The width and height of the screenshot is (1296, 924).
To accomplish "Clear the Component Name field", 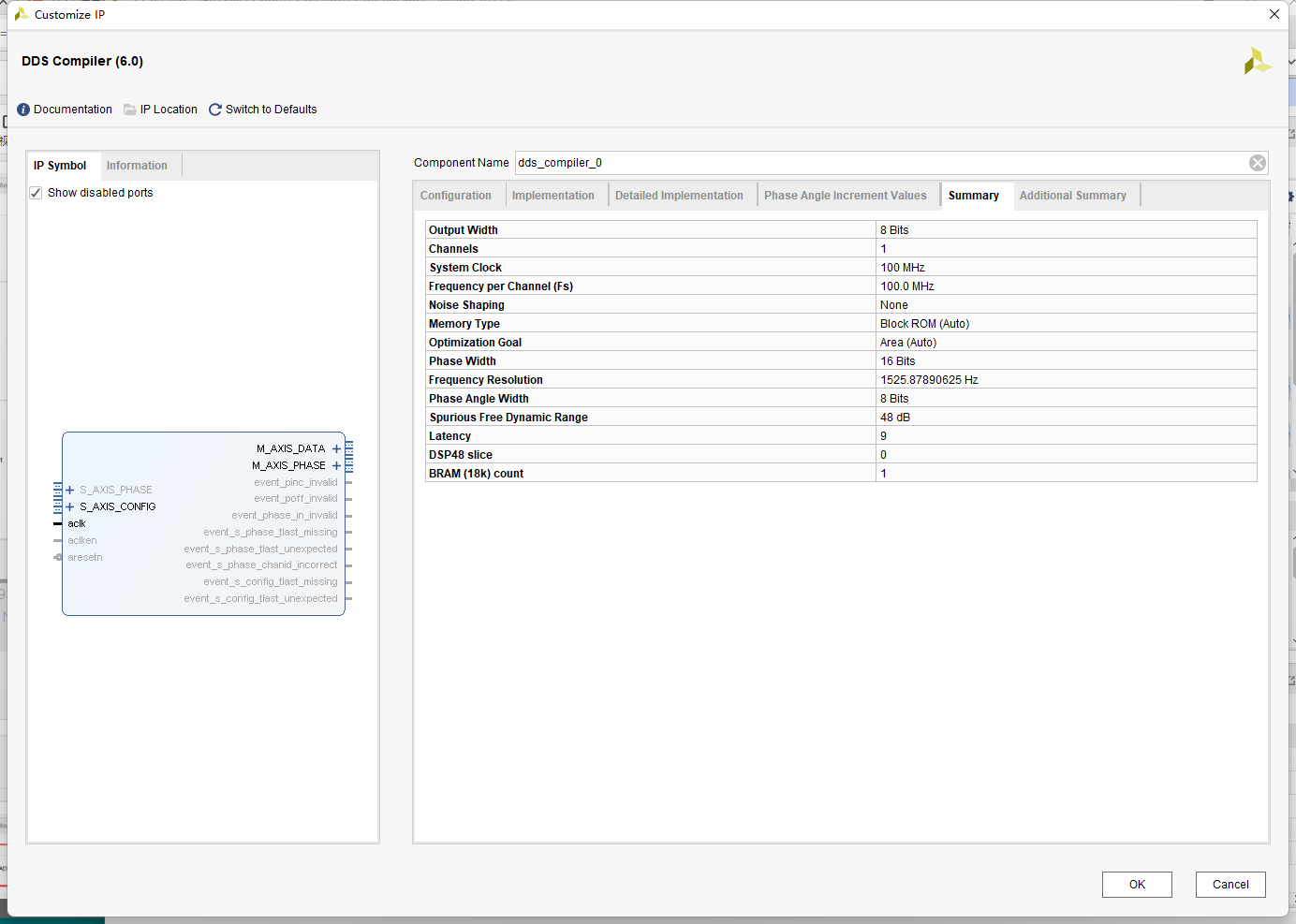I will pos(1258,163).
